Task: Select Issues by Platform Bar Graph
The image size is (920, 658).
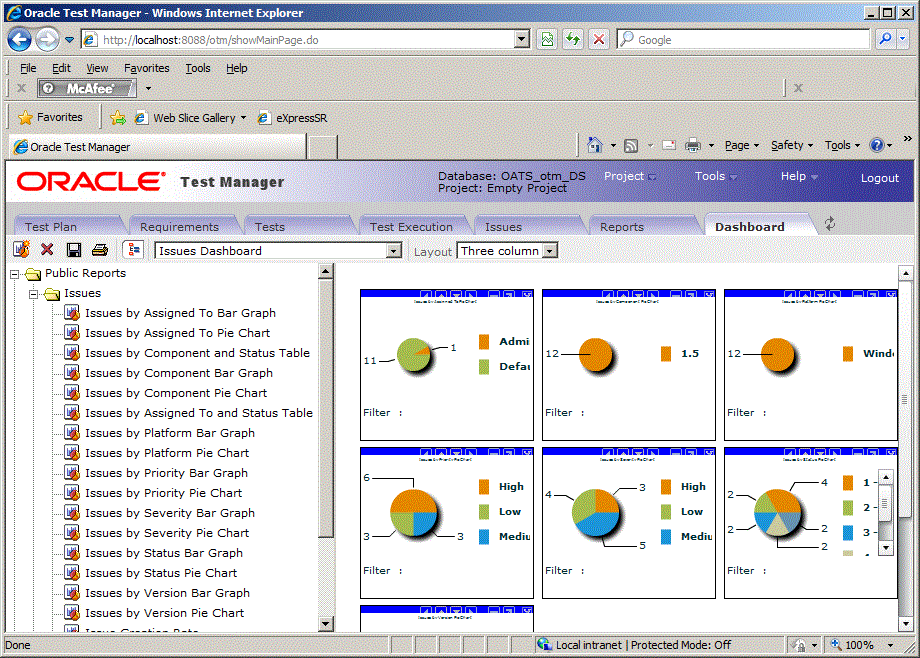Action: pos(170,433)
